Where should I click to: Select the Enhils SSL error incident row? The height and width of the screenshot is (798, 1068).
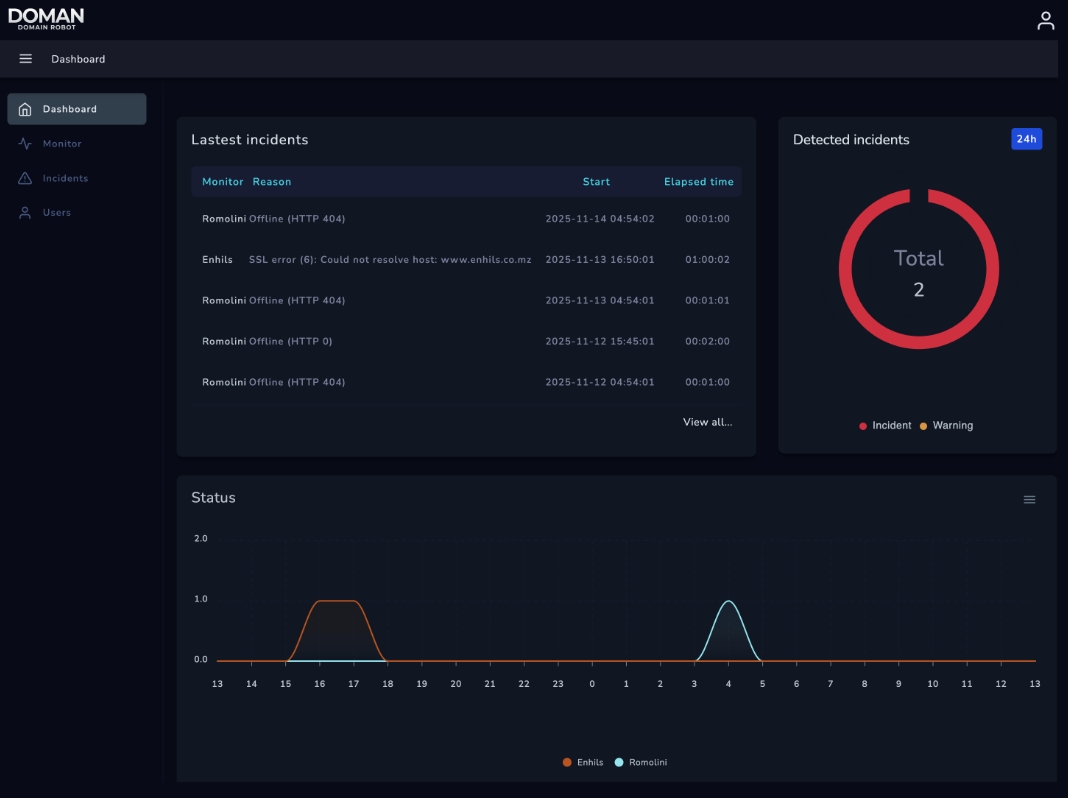pyautogui.click(x=465, y=260)
